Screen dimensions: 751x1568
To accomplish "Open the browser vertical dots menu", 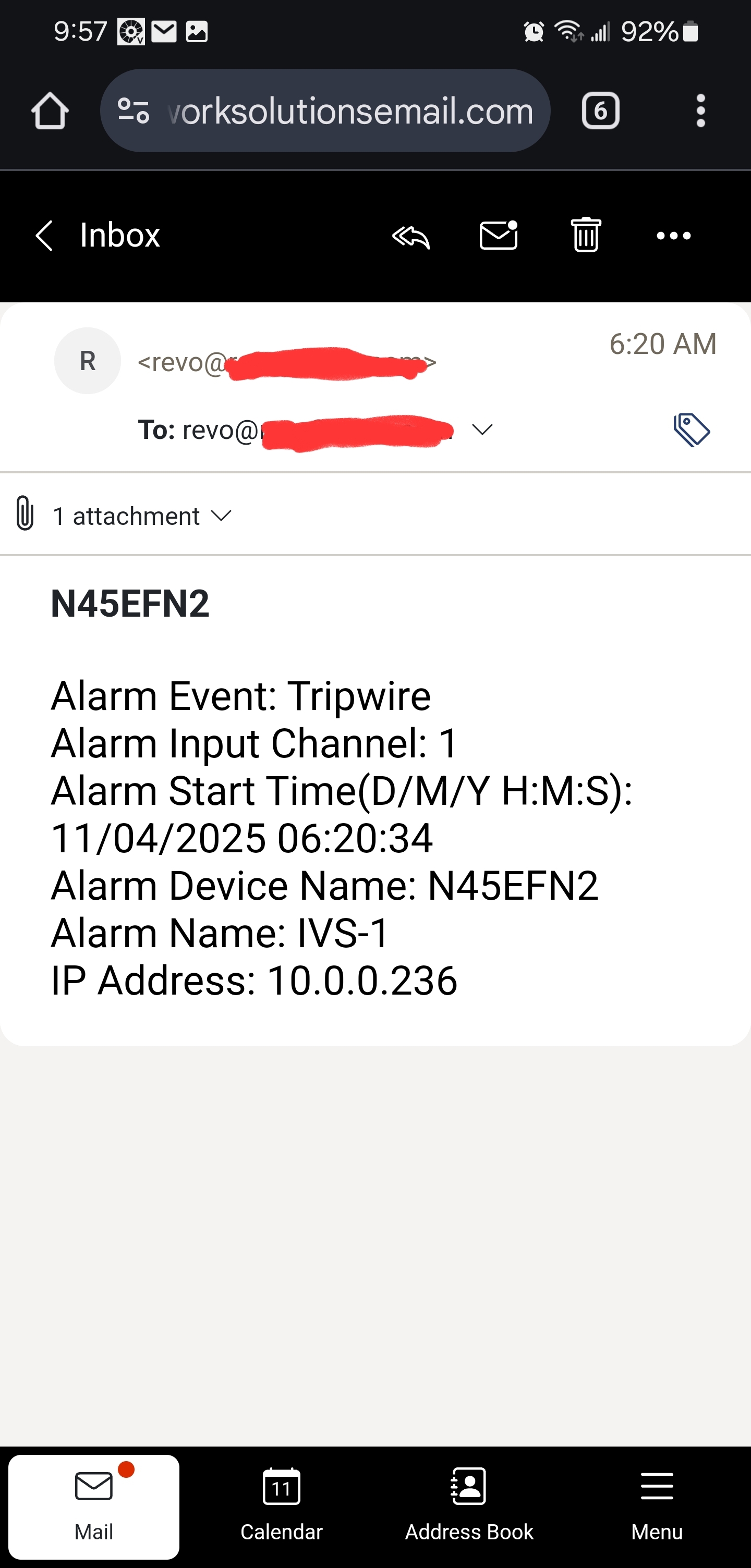I will point(700,111).
